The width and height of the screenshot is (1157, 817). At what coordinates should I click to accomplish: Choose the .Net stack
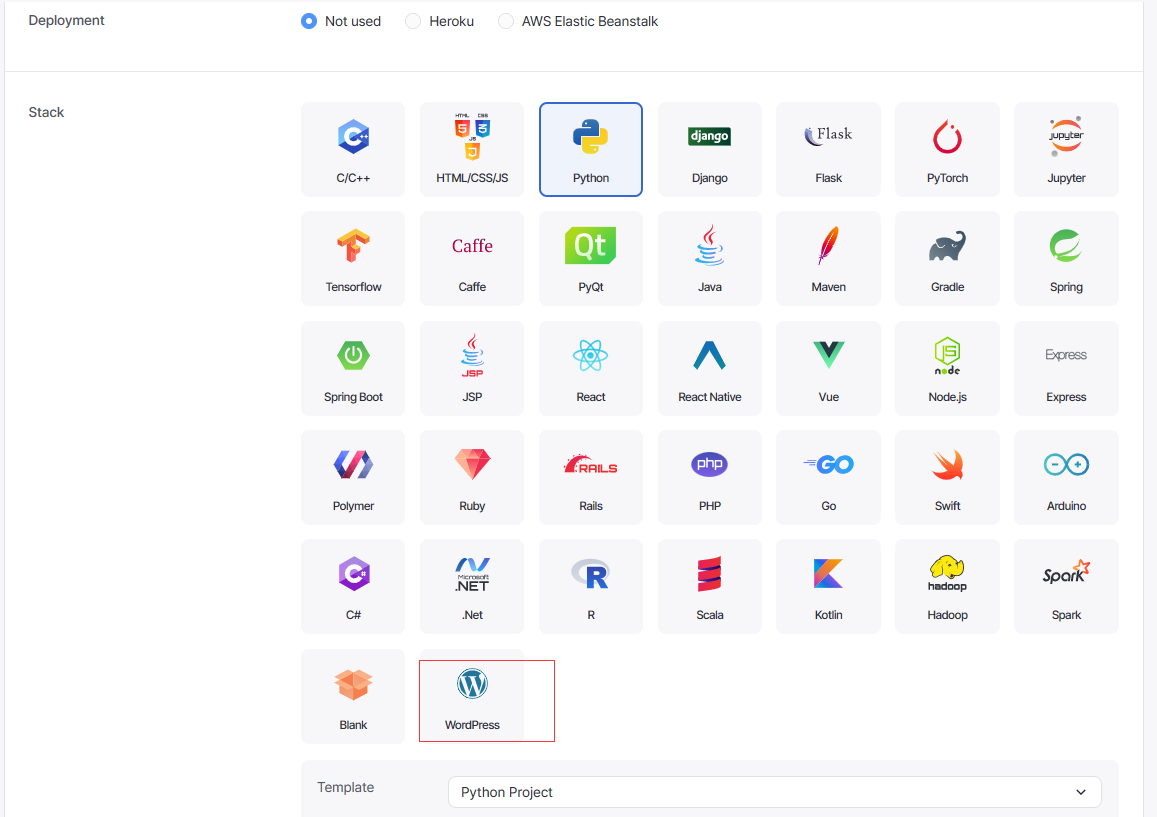pyautogui.click(x=472, y=587)
